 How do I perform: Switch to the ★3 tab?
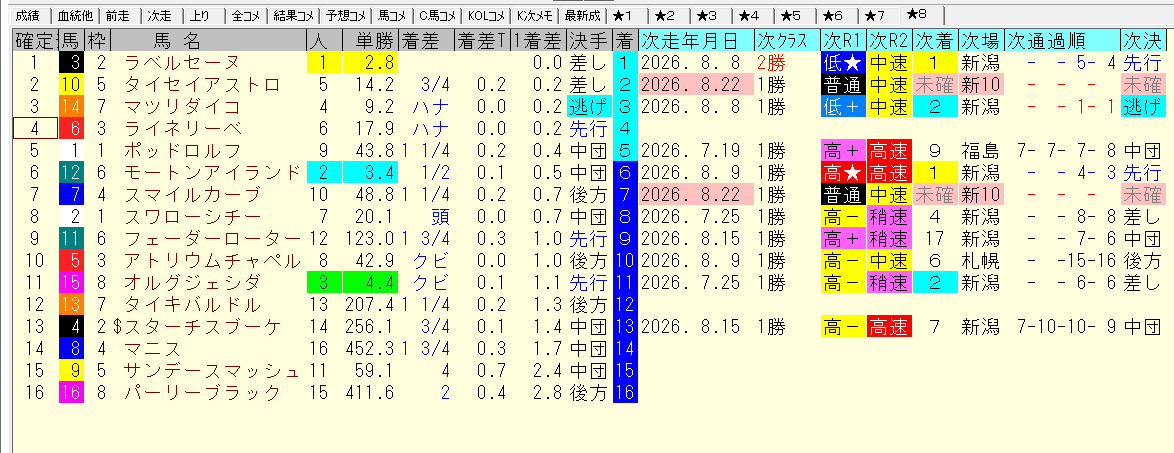click(x=706, y=15)
